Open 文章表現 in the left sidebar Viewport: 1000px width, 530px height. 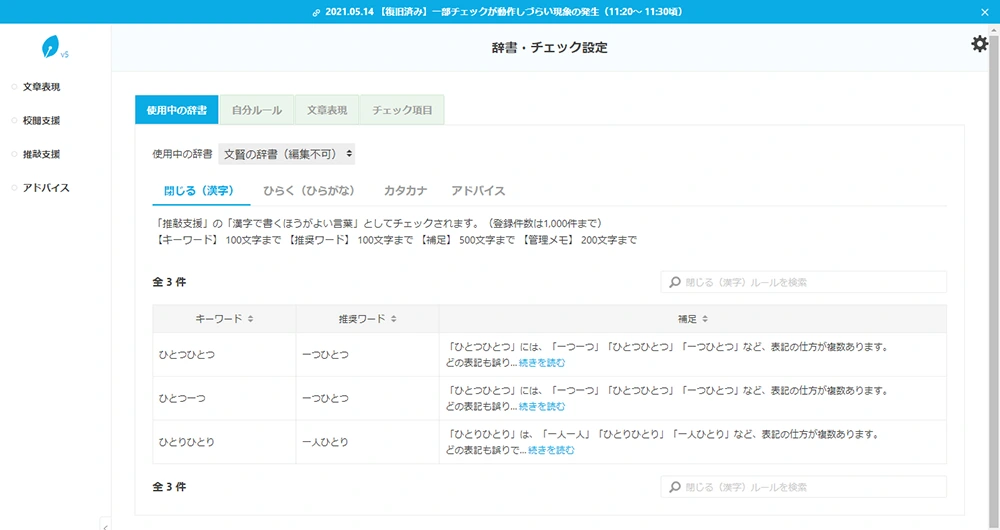41,87
